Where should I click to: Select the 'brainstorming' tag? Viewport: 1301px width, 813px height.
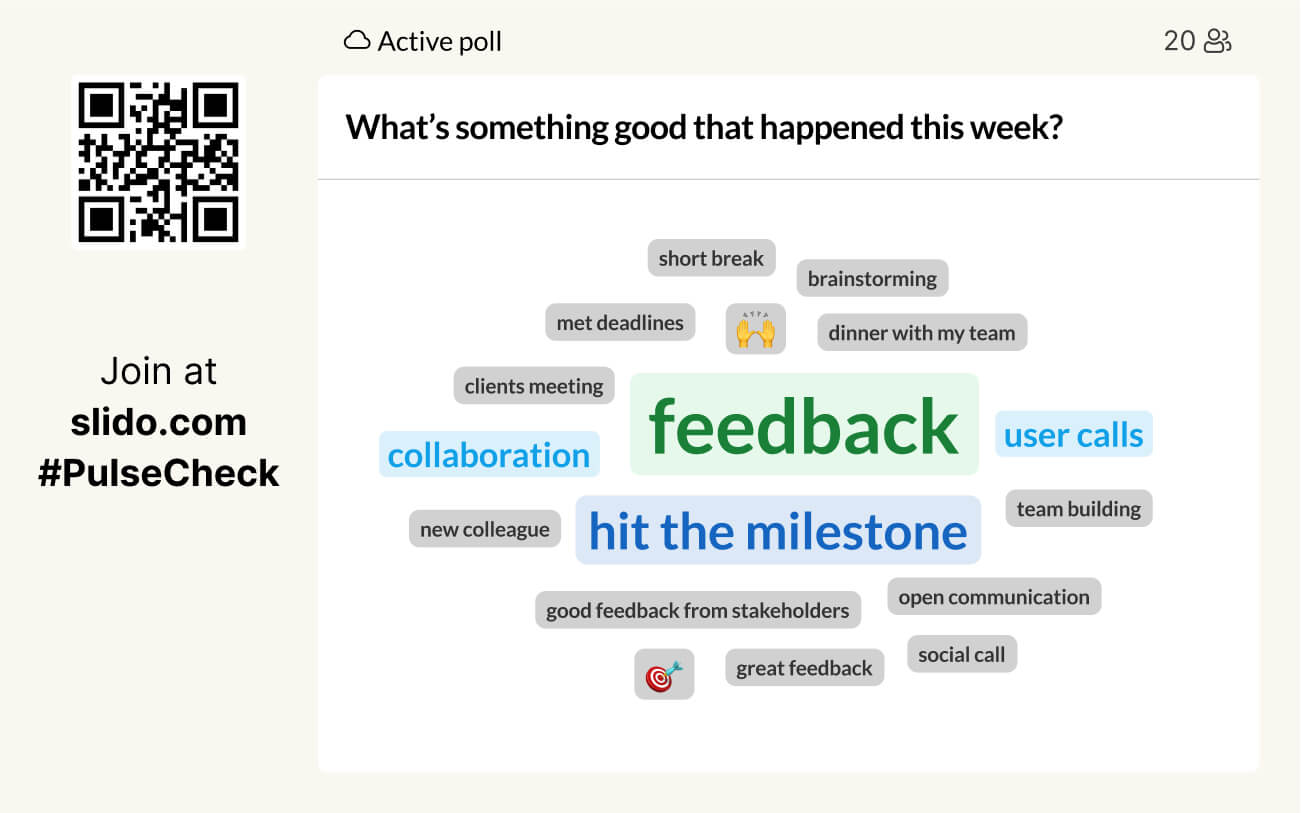pos(872,278)
